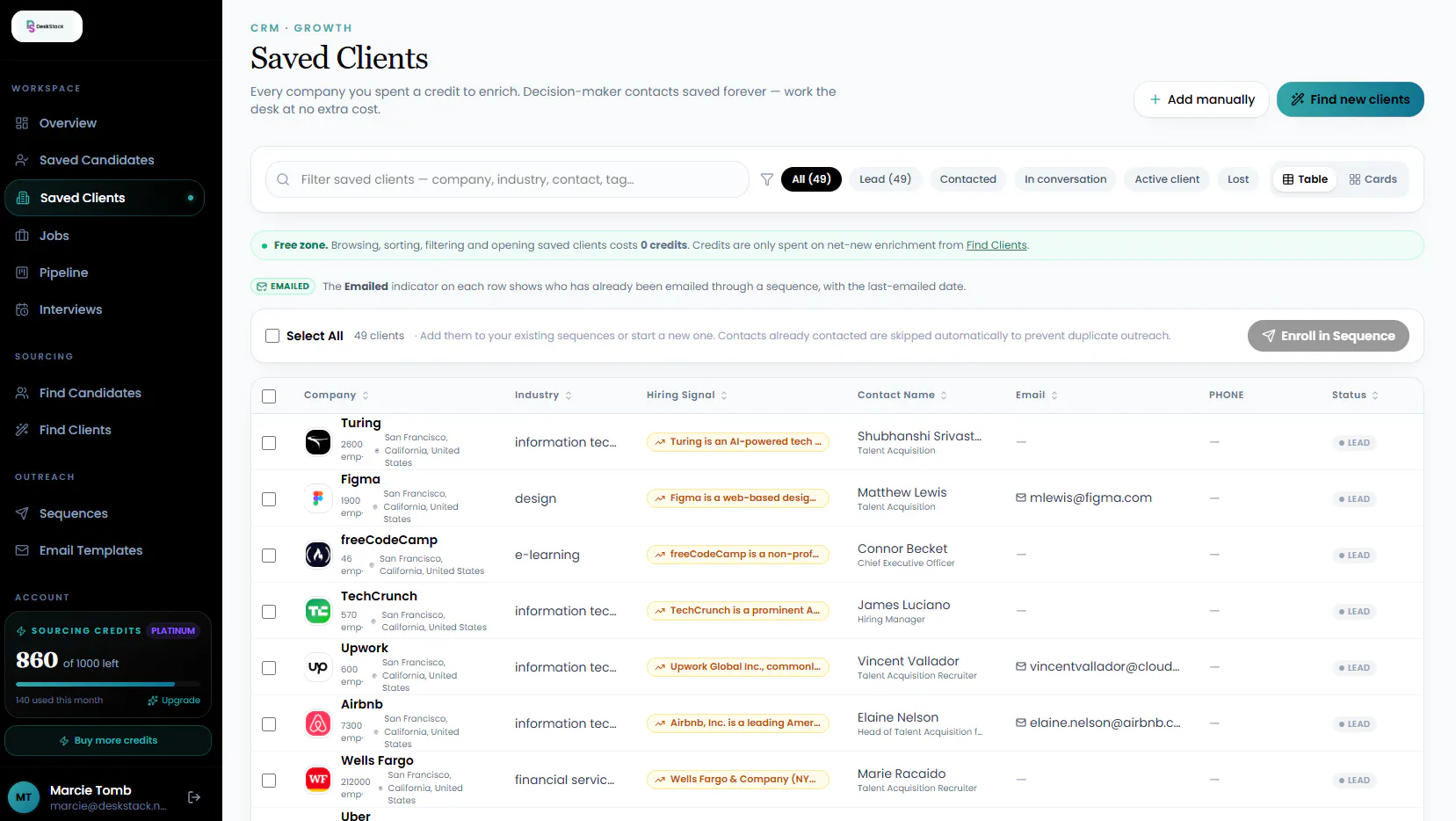Switch to Cards view
The width and height of the screenshot is (1456, 821).
pyautogui.click(x=1373, y=179)
